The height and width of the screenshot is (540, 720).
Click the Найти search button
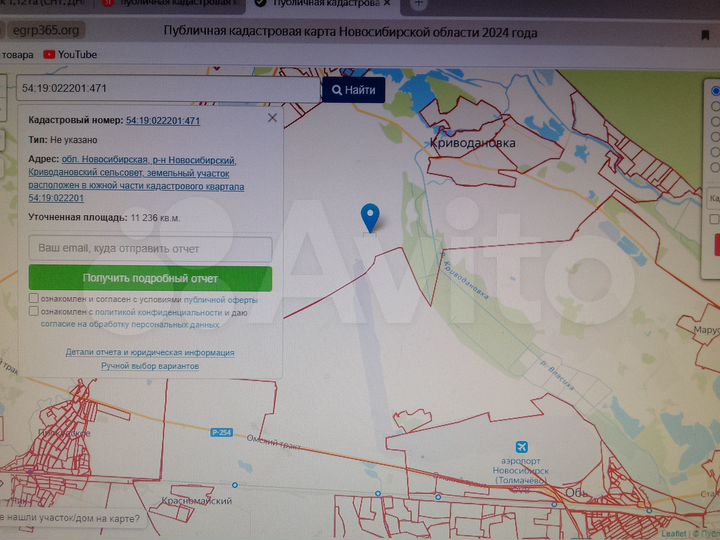click(353, 90)
